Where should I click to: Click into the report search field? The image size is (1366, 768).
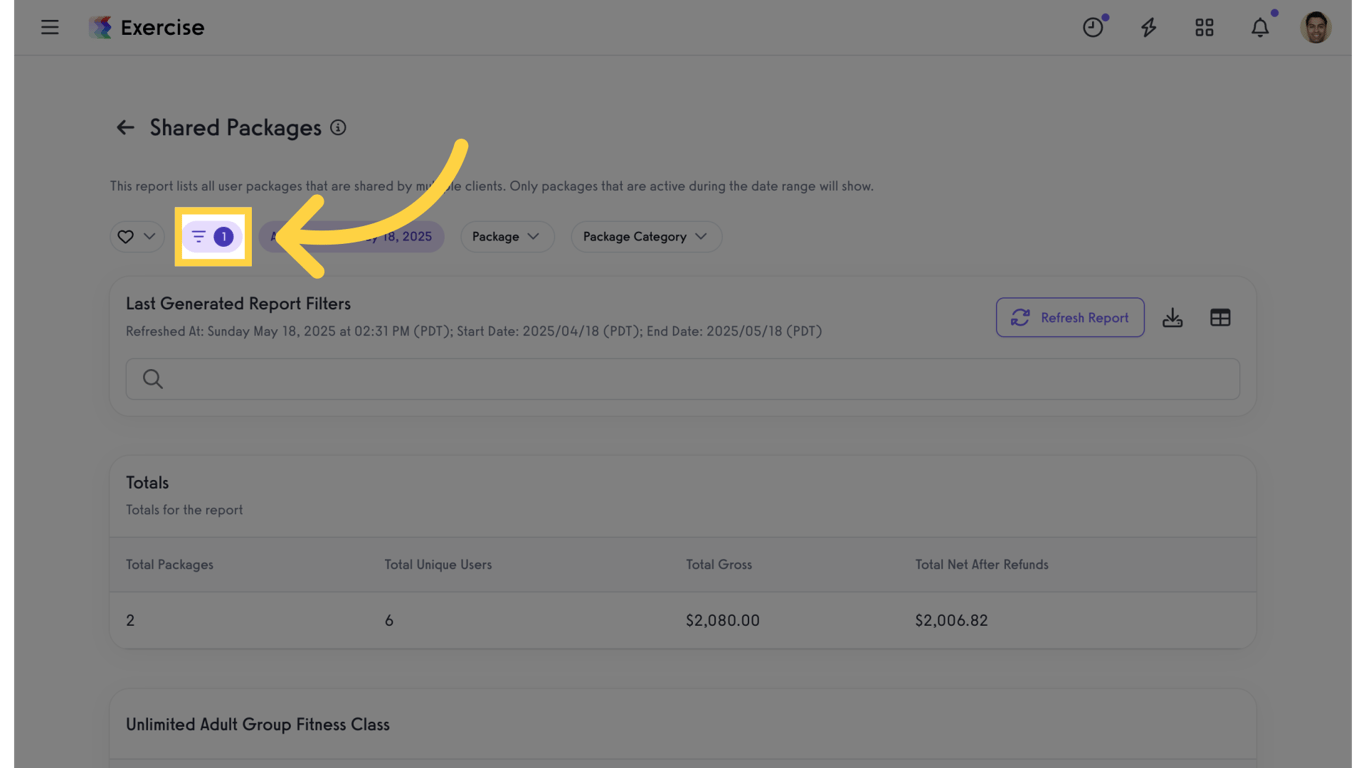coord(682,379)
